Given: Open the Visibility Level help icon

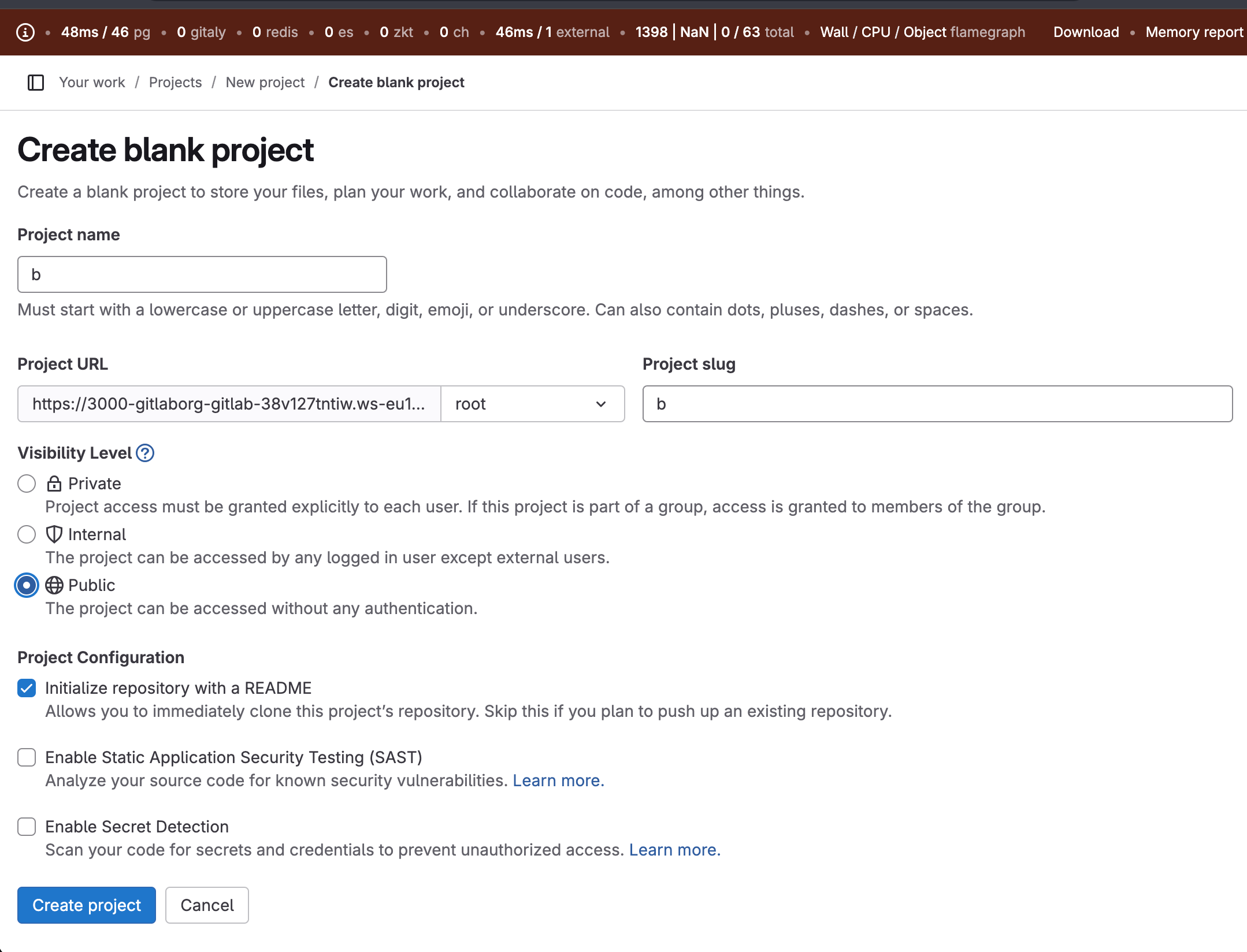Looking at the screenshot, I should point(145,453).
